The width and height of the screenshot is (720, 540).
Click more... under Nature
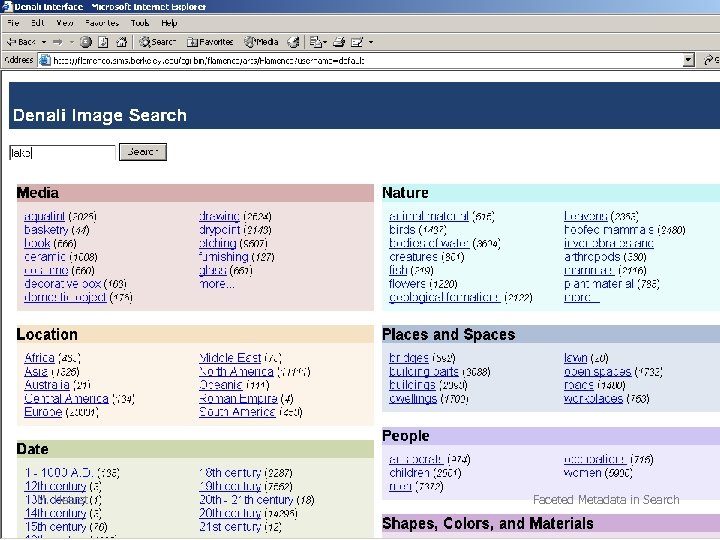(581, 297)
